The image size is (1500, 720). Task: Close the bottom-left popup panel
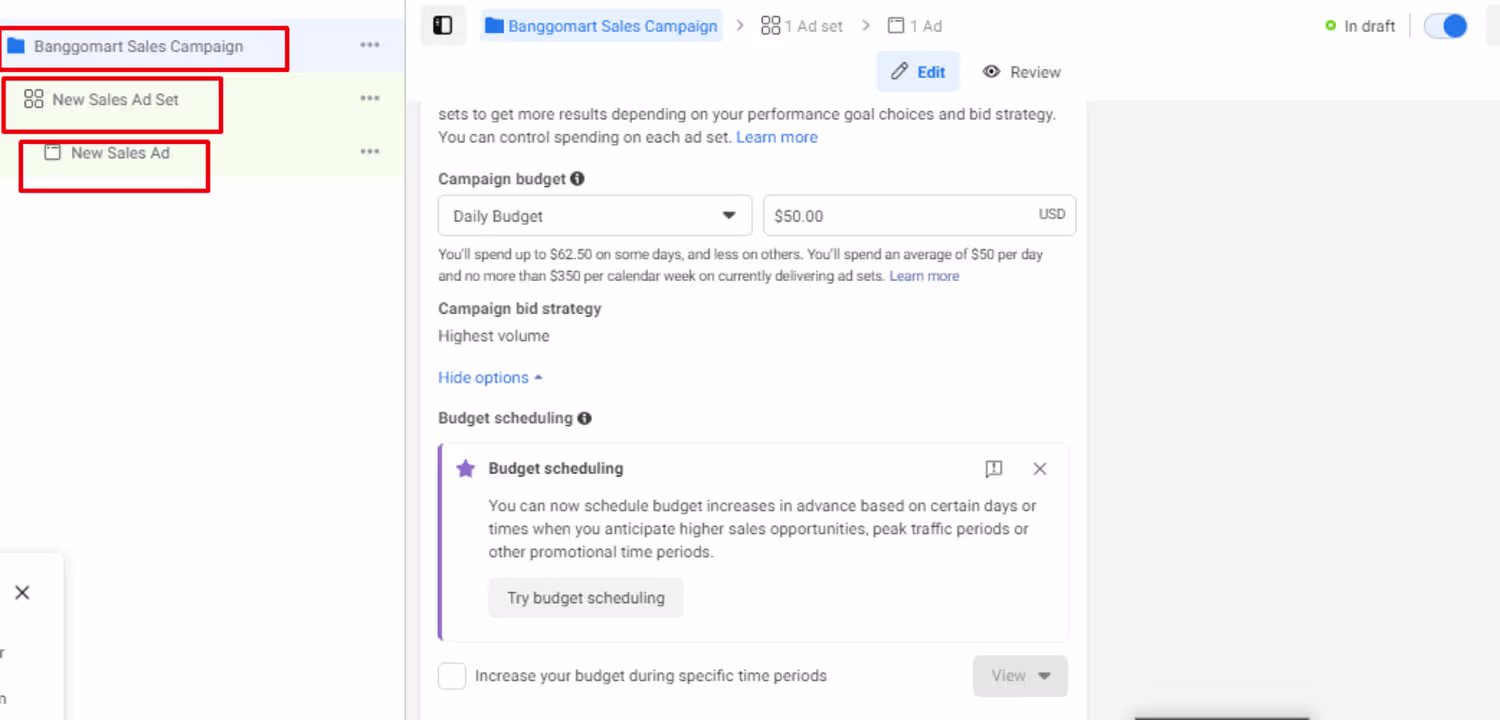tap(22, 592)
